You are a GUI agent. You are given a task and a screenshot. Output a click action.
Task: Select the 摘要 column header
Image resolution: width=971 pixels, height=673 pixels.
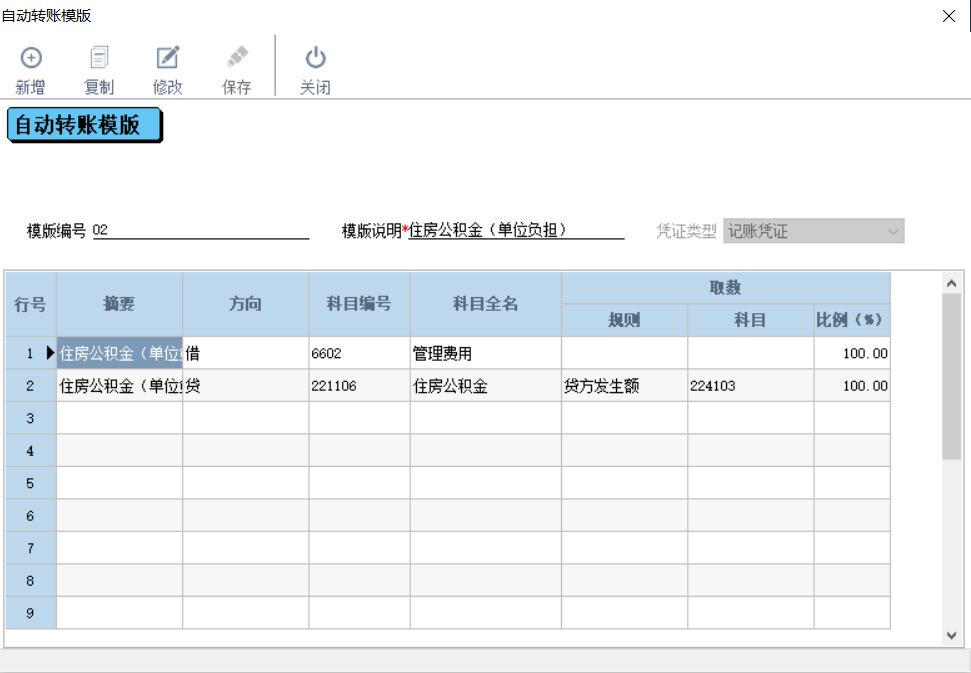point(120,304)
